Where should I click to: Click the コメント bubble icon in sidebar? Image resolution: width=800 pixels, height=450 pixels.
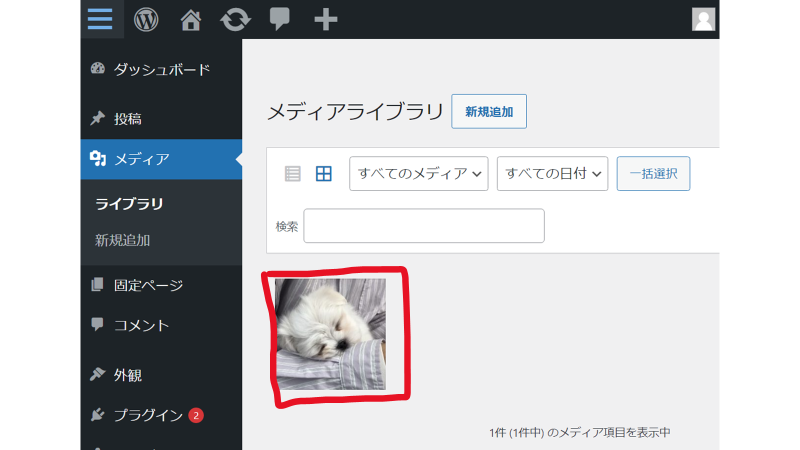click(x=97, y=324)
